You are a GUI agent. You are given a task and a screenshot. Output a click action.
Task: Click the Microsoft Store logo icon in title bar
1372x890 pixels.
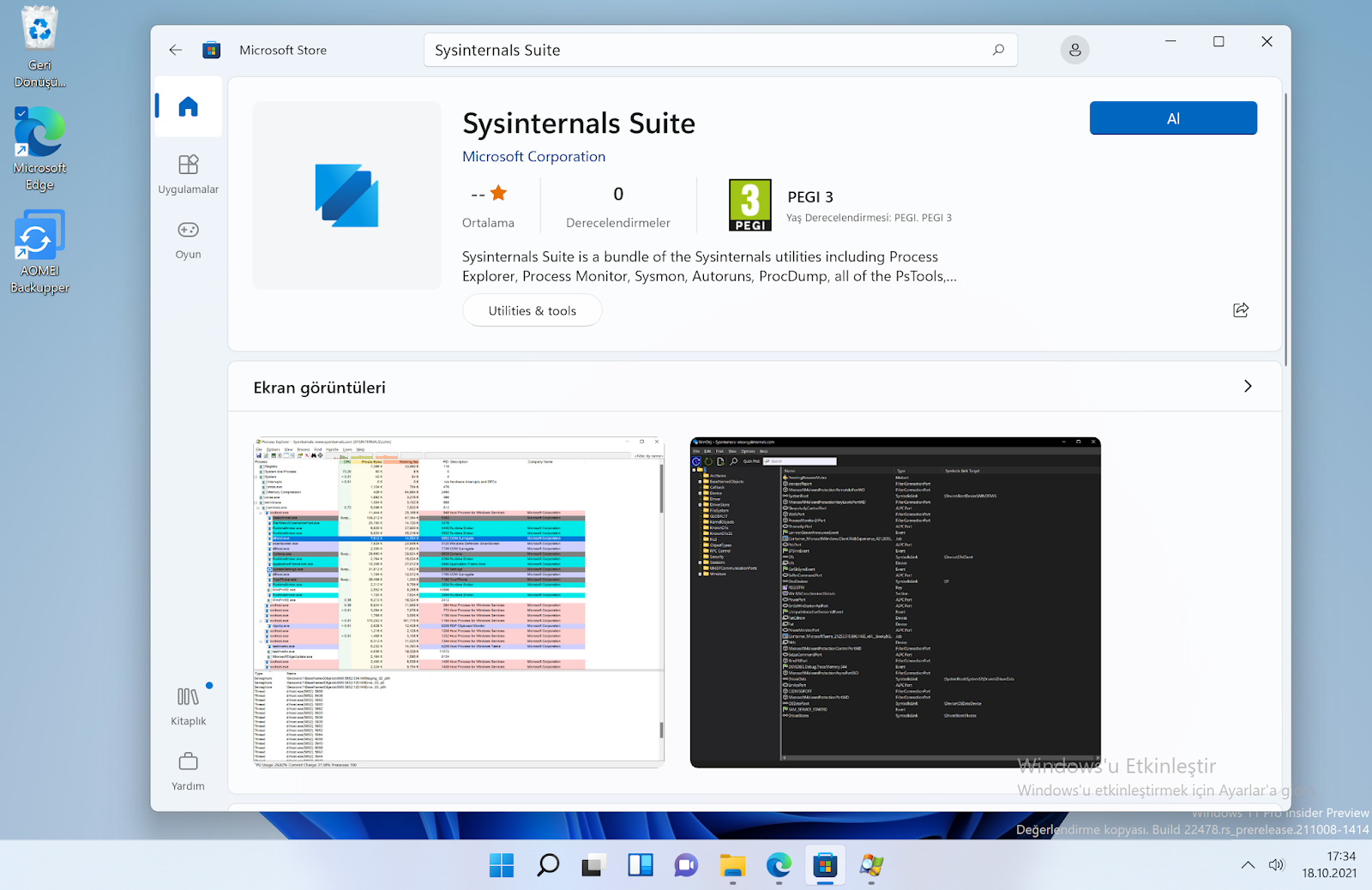tap(212, 50)
